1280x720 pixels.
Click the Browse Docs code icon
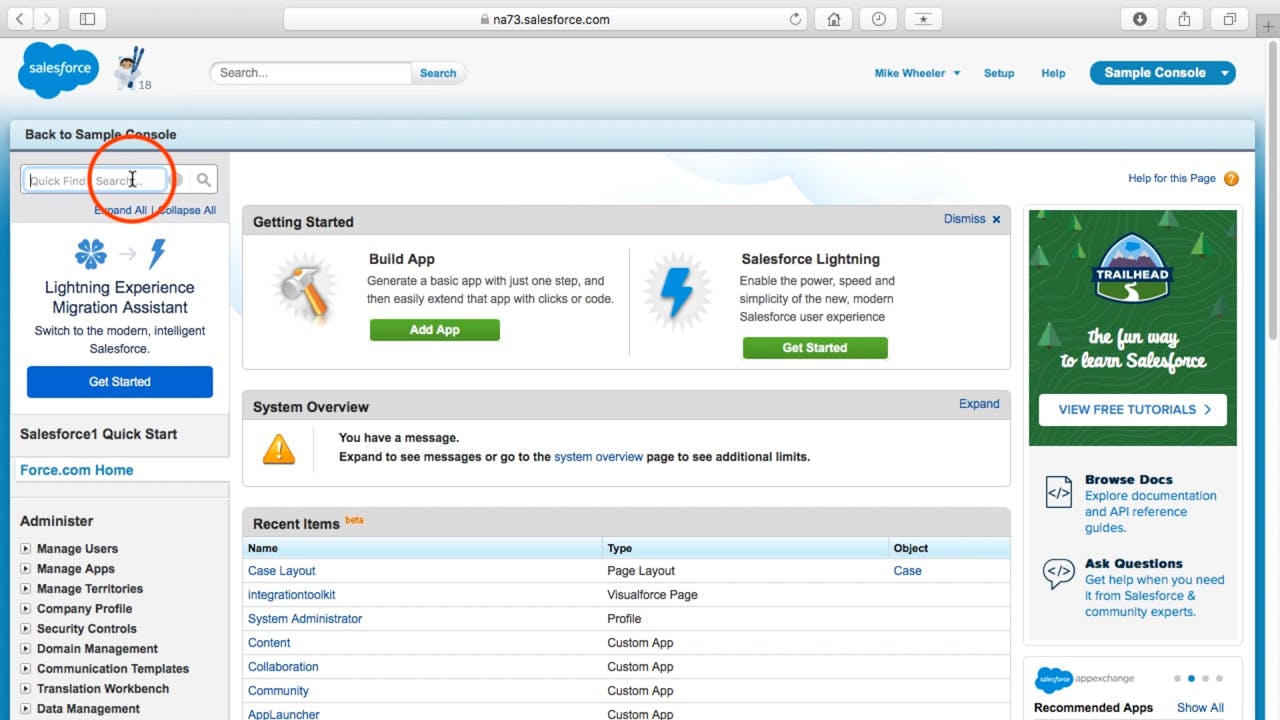pos(1058,492)
